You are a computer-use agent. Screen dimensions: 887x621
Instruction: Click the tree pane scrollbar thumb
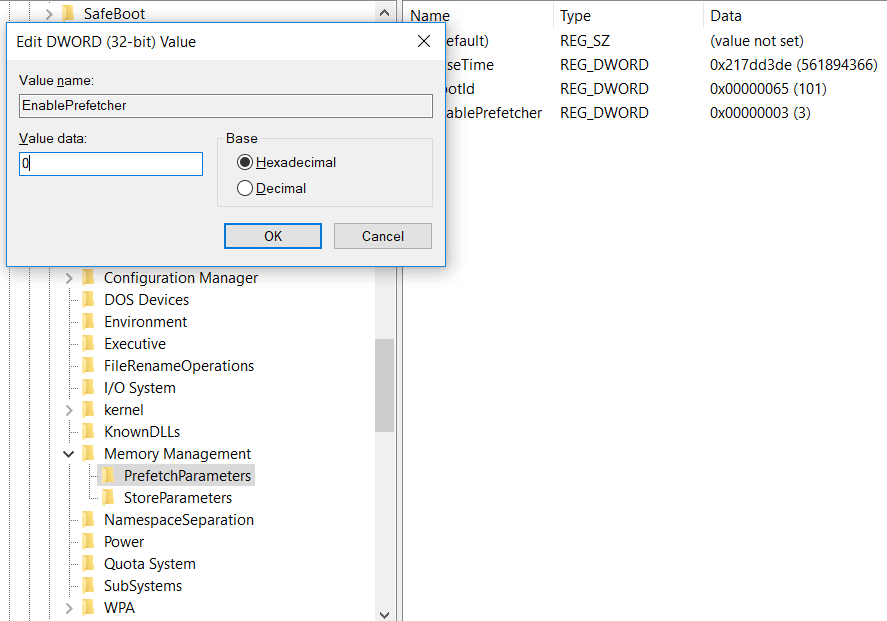385,385
